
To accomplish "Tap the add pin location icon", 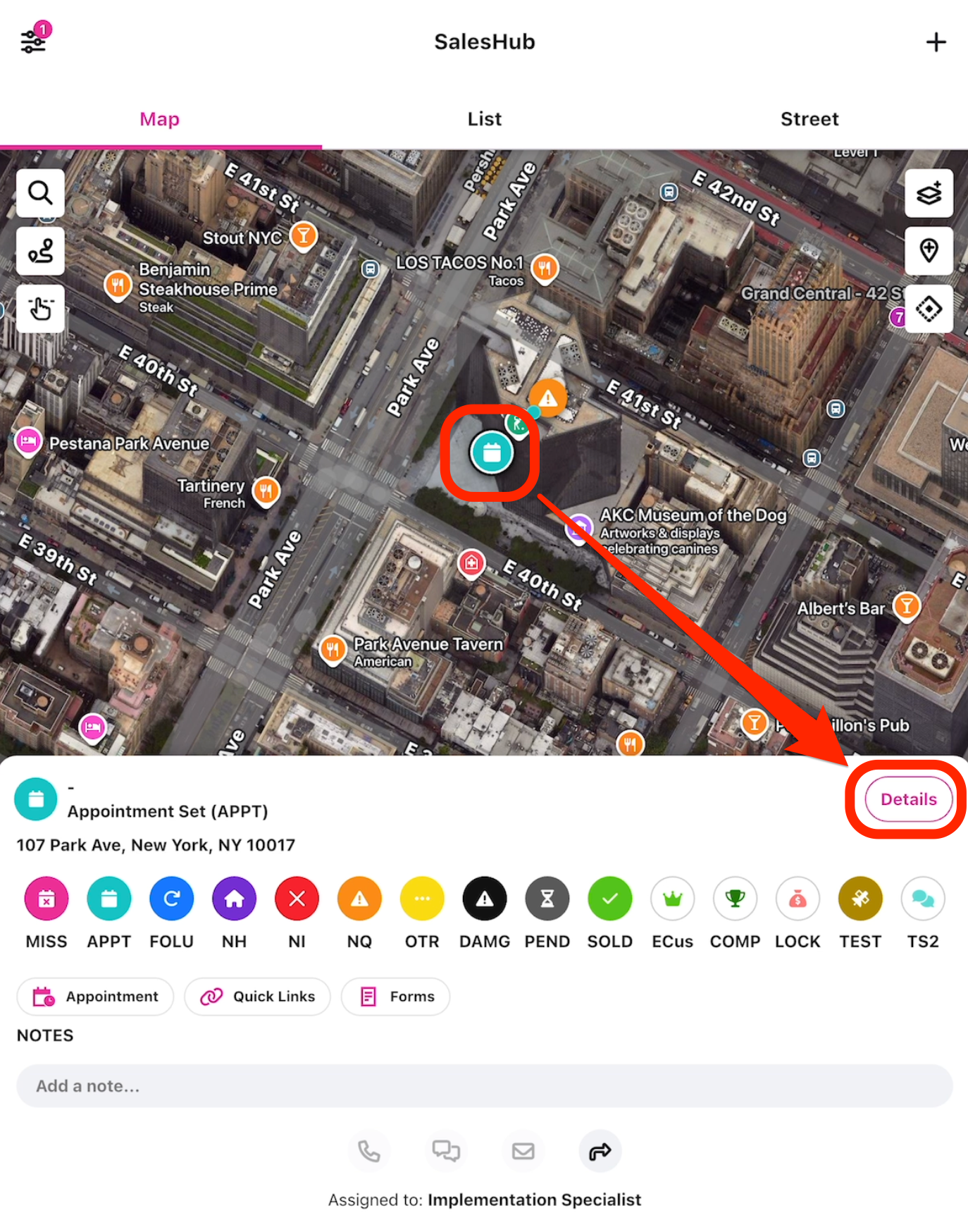I will pos(929,251).
